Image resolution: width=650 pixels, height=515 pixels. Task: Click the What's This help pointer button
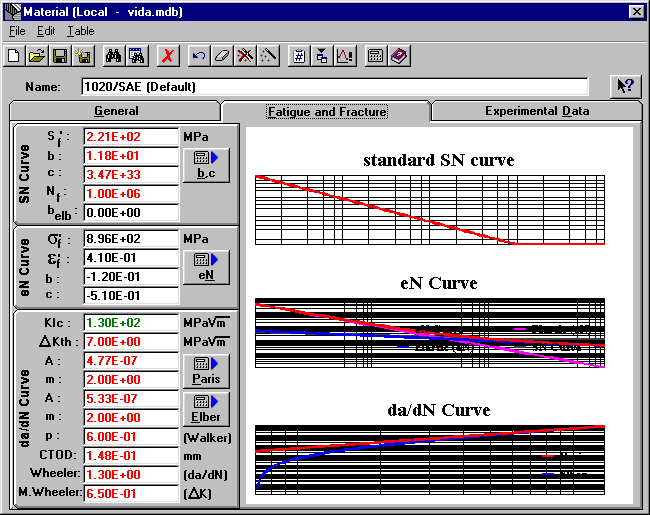click(x=626, y=86)
